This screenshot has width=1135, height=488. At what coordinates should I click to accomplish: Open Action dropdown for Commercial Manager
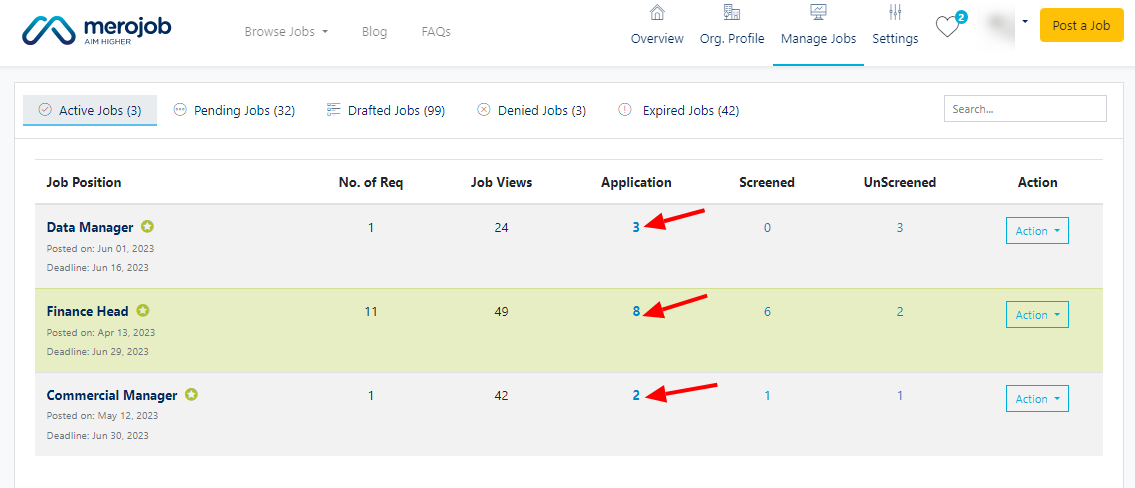(1037, 399)
